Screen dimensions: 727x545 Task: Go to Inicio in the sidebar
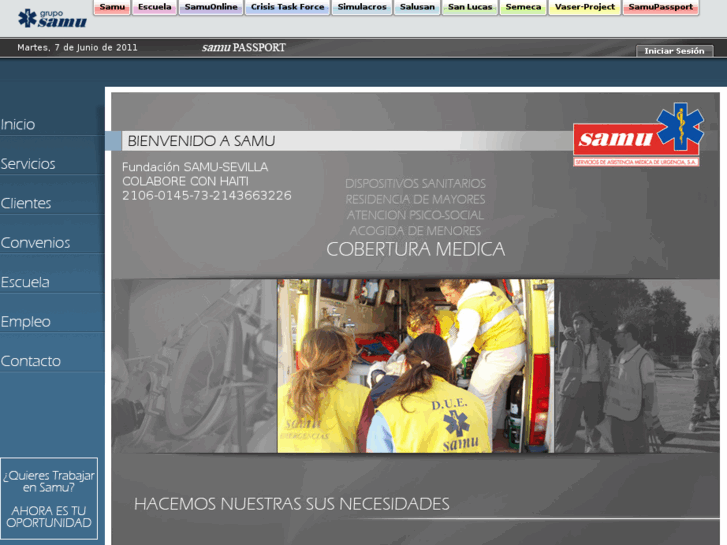coord(18,124)
